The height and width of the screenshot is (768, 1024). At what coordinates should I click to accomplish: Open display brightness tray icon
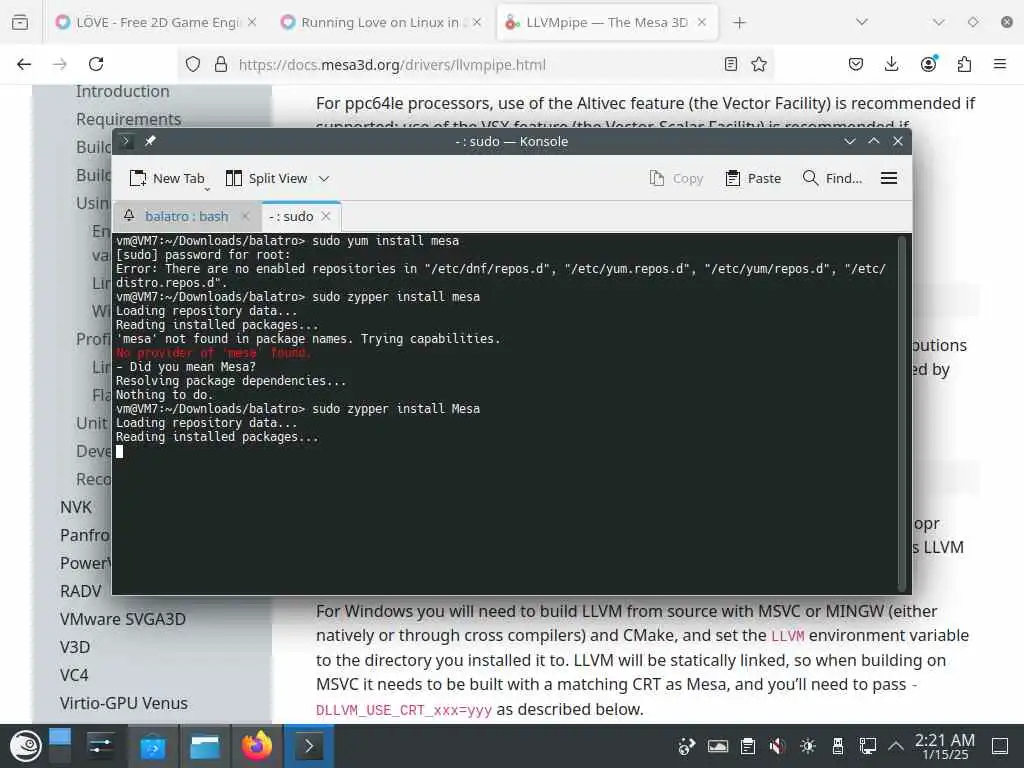(x=808, y=746)
